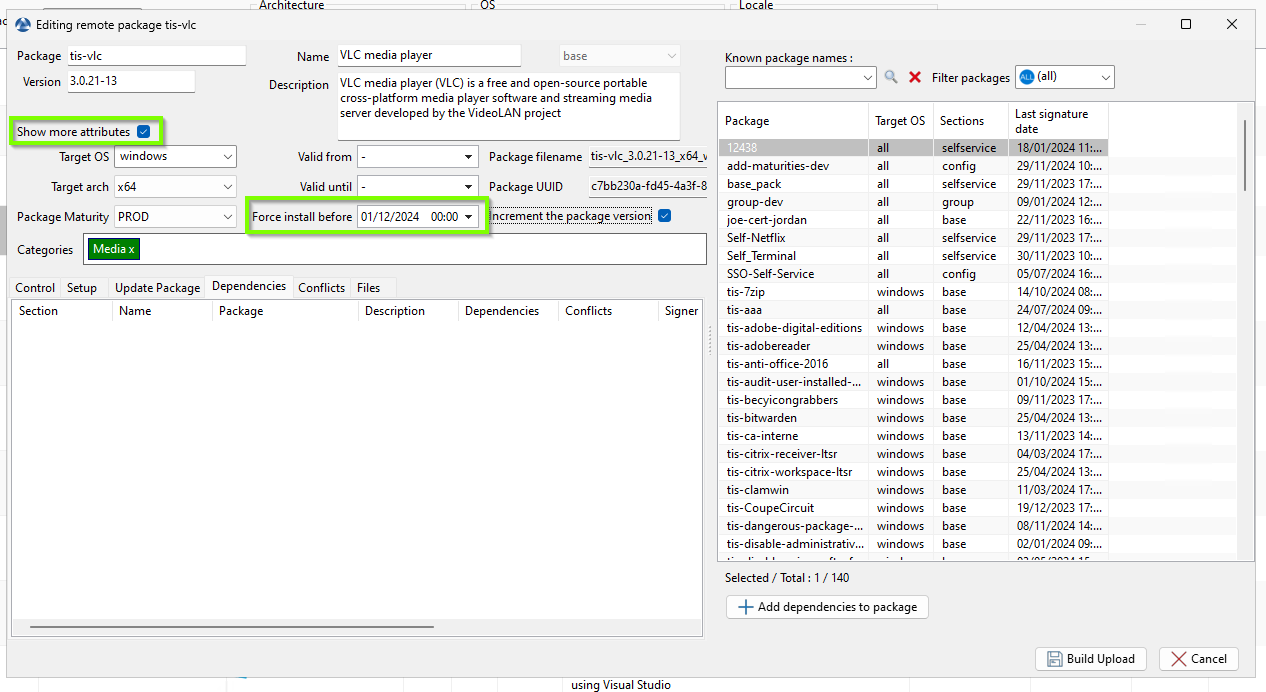Select the tis-clamwin package row
Image resolution: width=1266 pixels, height=692 pixels.
913,490
